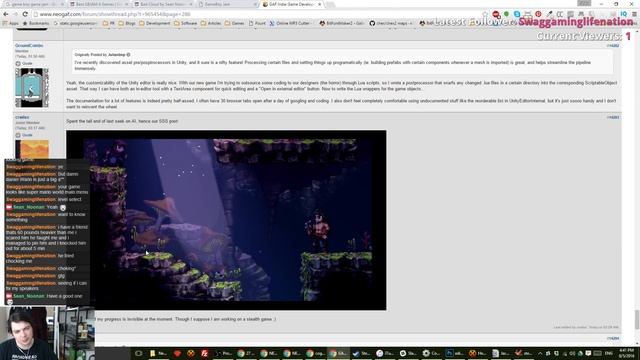Open the settings gear taskbar app

(431, 353)
